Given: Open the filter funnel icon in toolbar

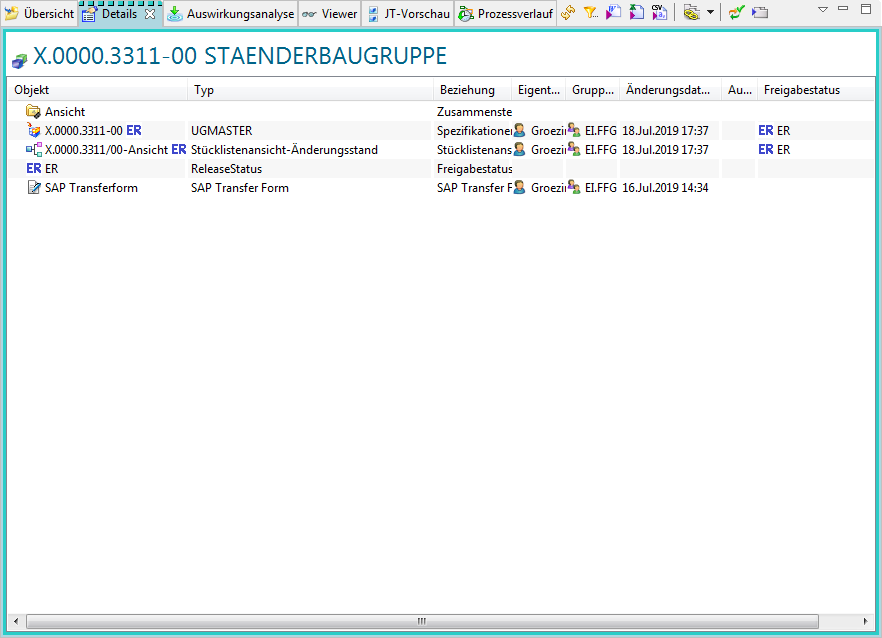Looking at the screenshot, I should [591, 13].
